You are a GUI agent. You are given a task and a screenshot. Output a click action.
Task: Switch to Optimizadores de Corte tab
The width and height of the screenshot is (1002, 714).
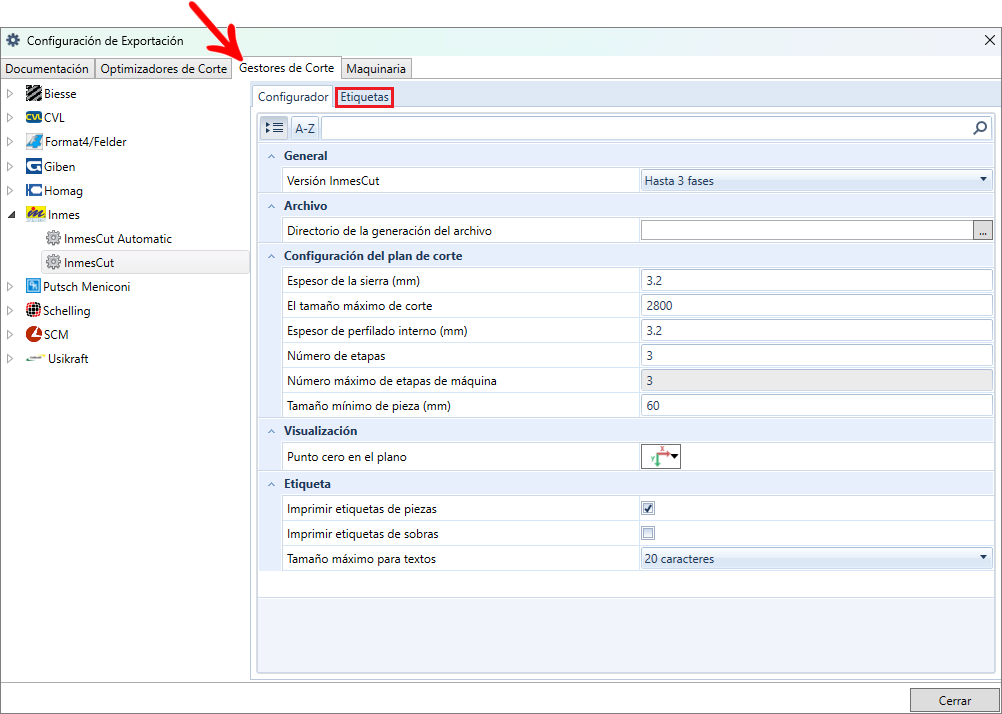click(x=164, y=68)
